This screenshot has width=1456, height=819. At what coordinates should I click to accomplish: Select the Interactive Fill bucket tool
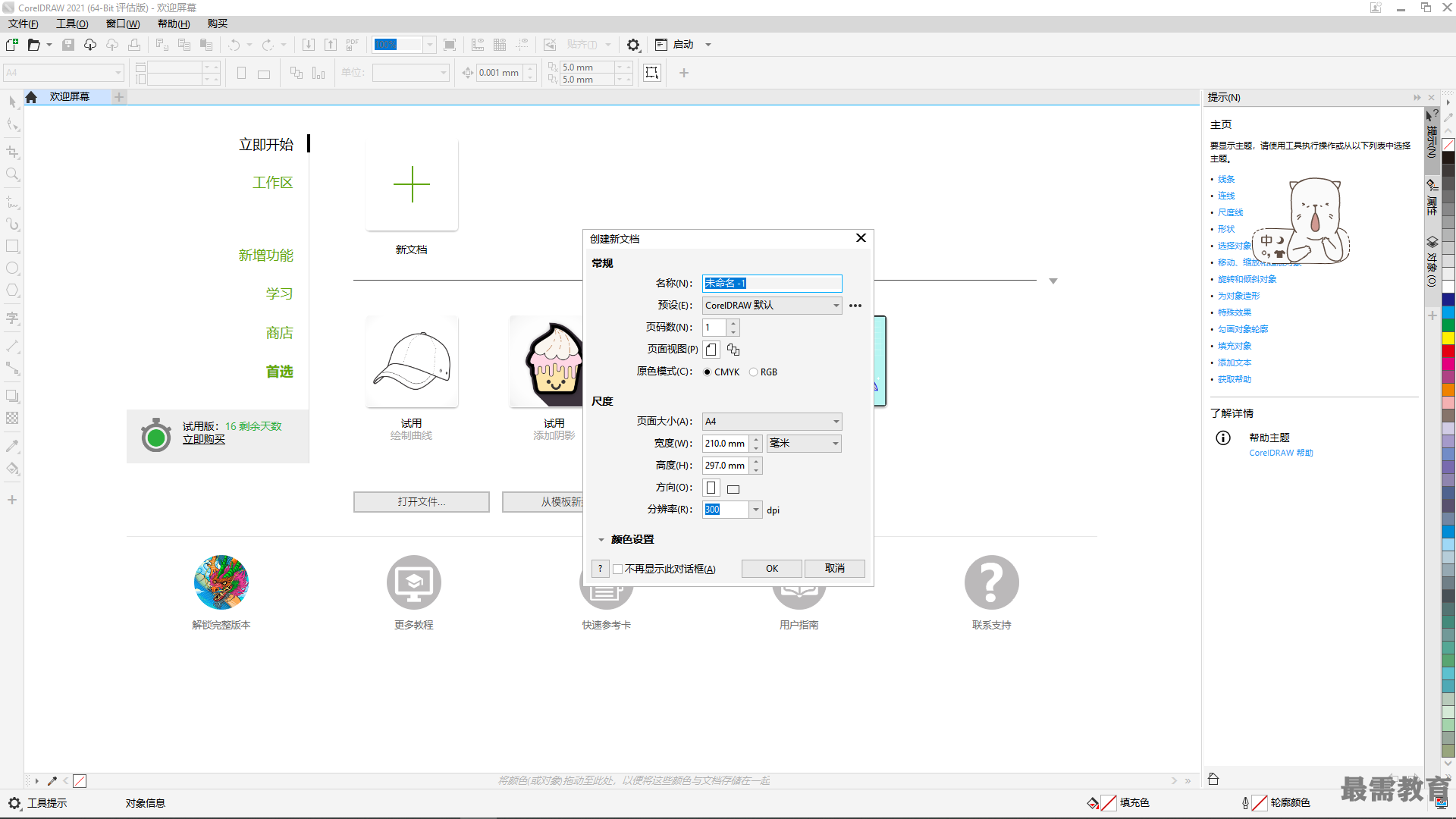click(12, 468)
